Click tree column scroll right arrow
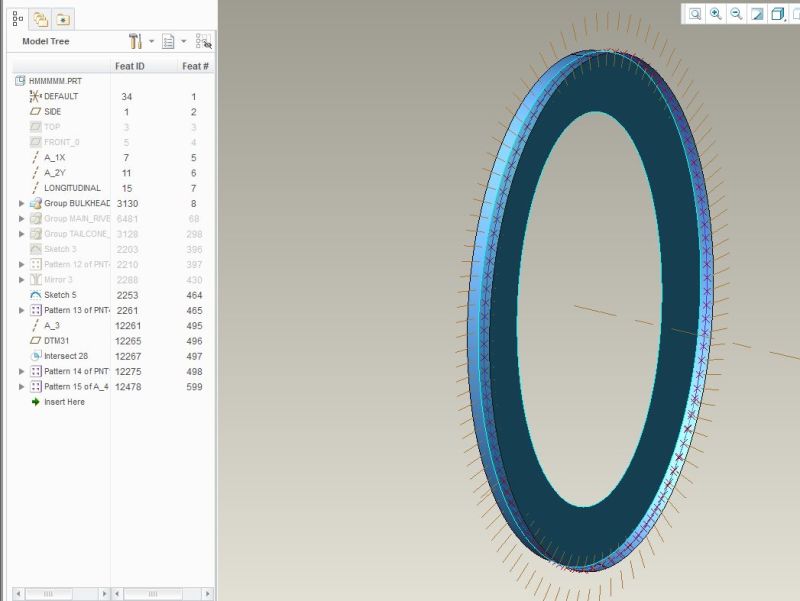The height and width of the screenshot is (601, 800). [x=105, y=594]
